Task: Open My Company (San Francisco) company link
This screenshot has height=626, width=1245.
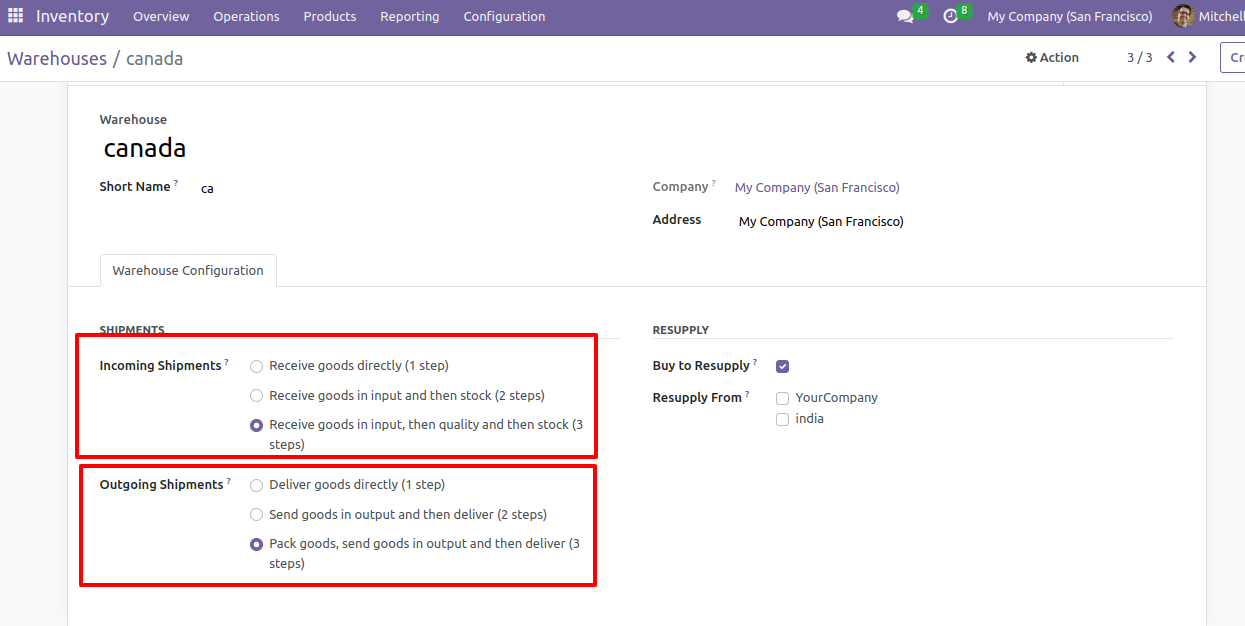Action: (x=817, y=188)
